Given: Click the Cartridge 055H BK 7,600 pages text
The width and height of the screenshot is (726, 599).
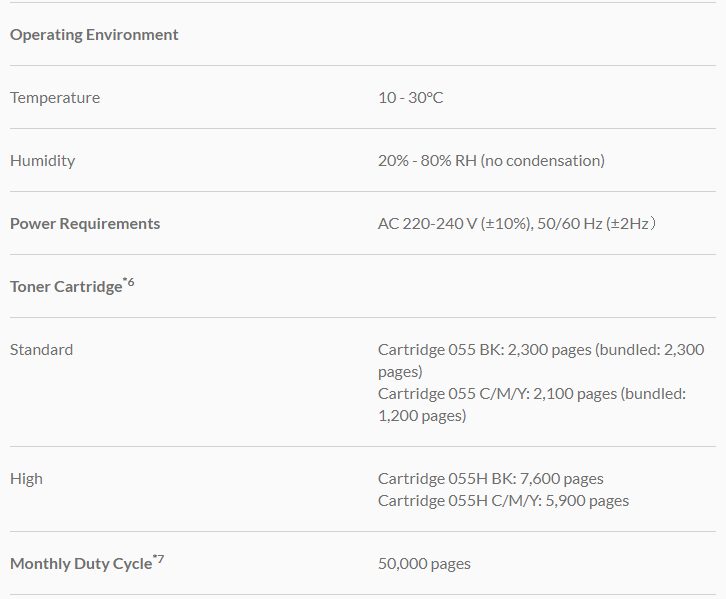Looking at the screenshot, I should click(x=490, y=479).
